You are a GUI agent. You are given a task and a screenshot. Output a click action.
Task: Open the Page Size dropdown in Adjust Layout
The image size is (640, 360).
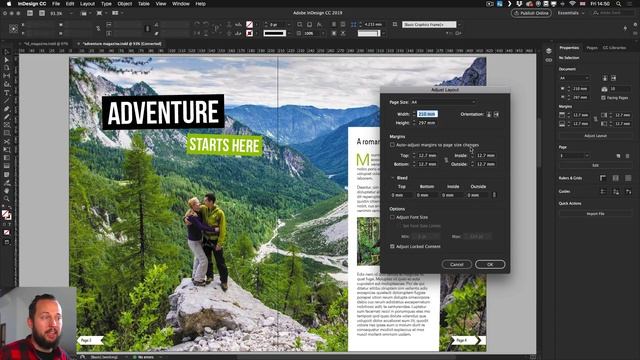444,102
